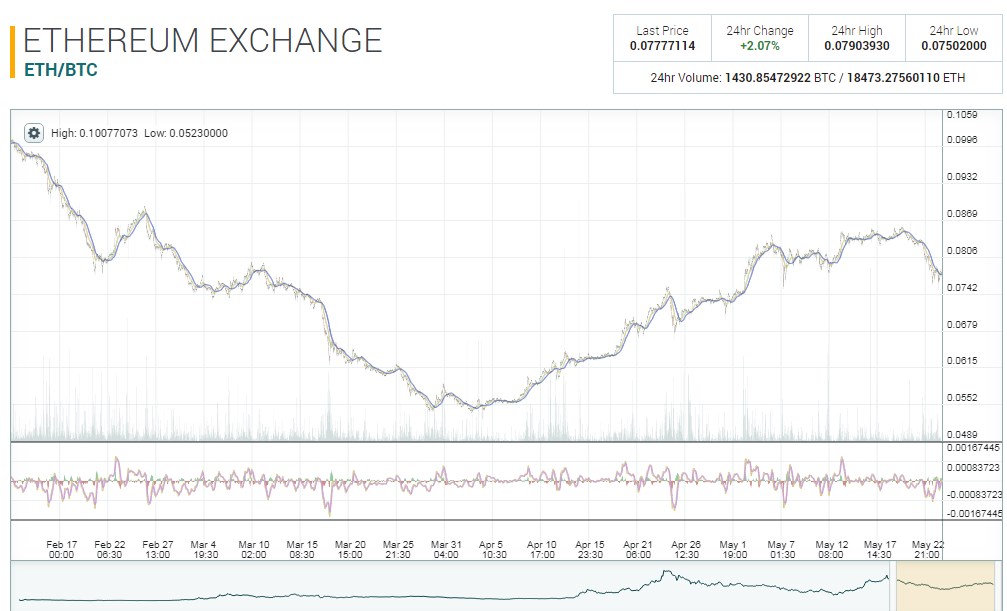
Task: Click the "Mar 20 15:00" time axis label
Action: click(x=350, y=549)
